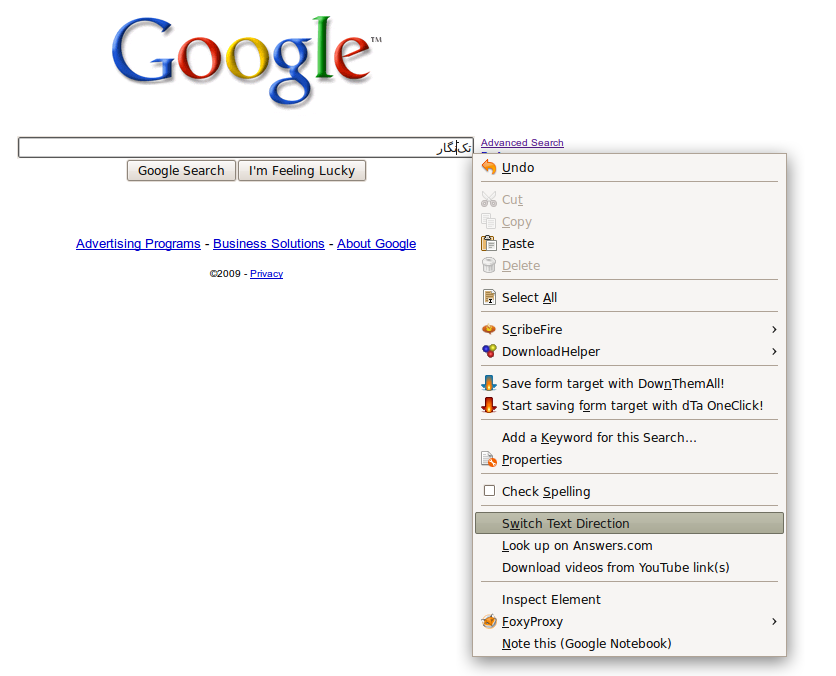This screenshot has width=836, height=676.
Task: Choose Add a Keyword for this Search
Action: [629, 437]
